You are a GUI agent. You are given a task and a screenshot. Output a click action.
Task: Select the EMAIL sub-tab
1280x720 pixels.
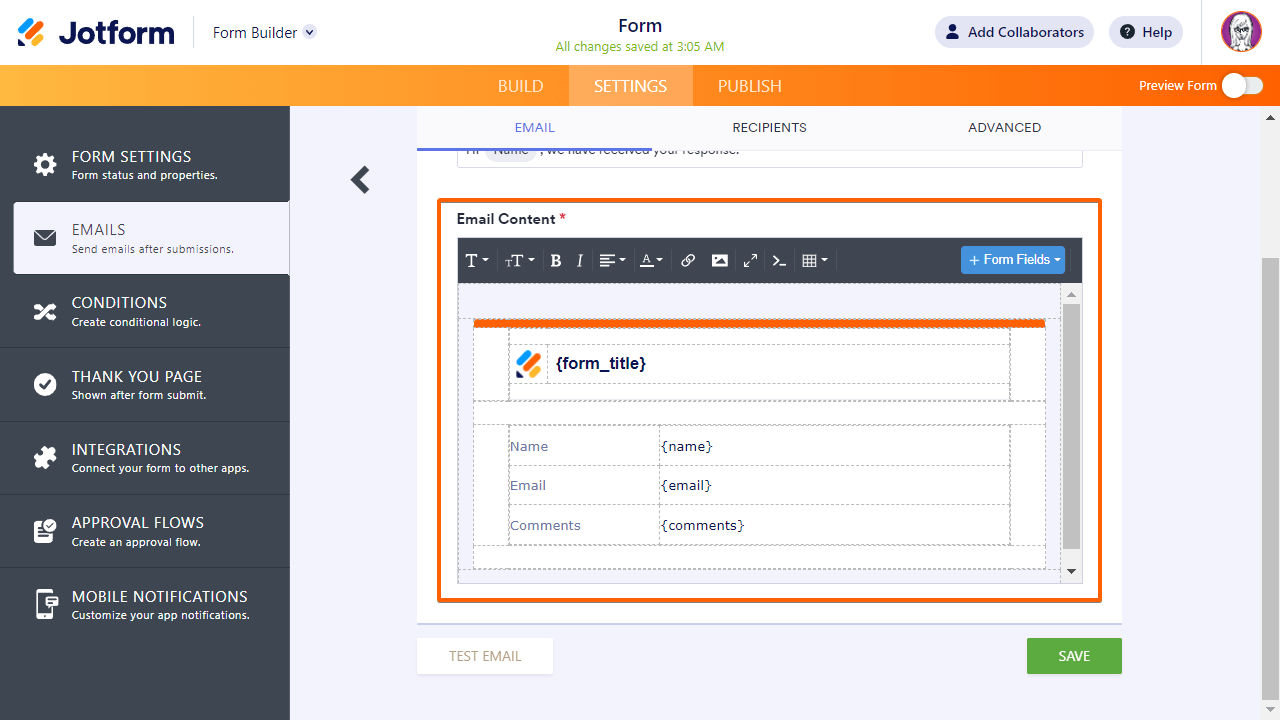[535, 128]
